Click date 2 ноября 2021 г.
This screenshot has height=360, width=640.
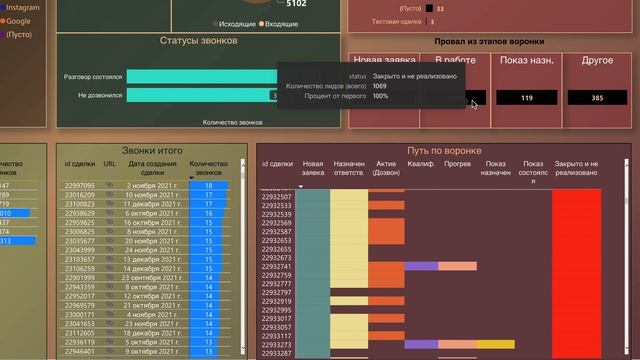[152, 185]
